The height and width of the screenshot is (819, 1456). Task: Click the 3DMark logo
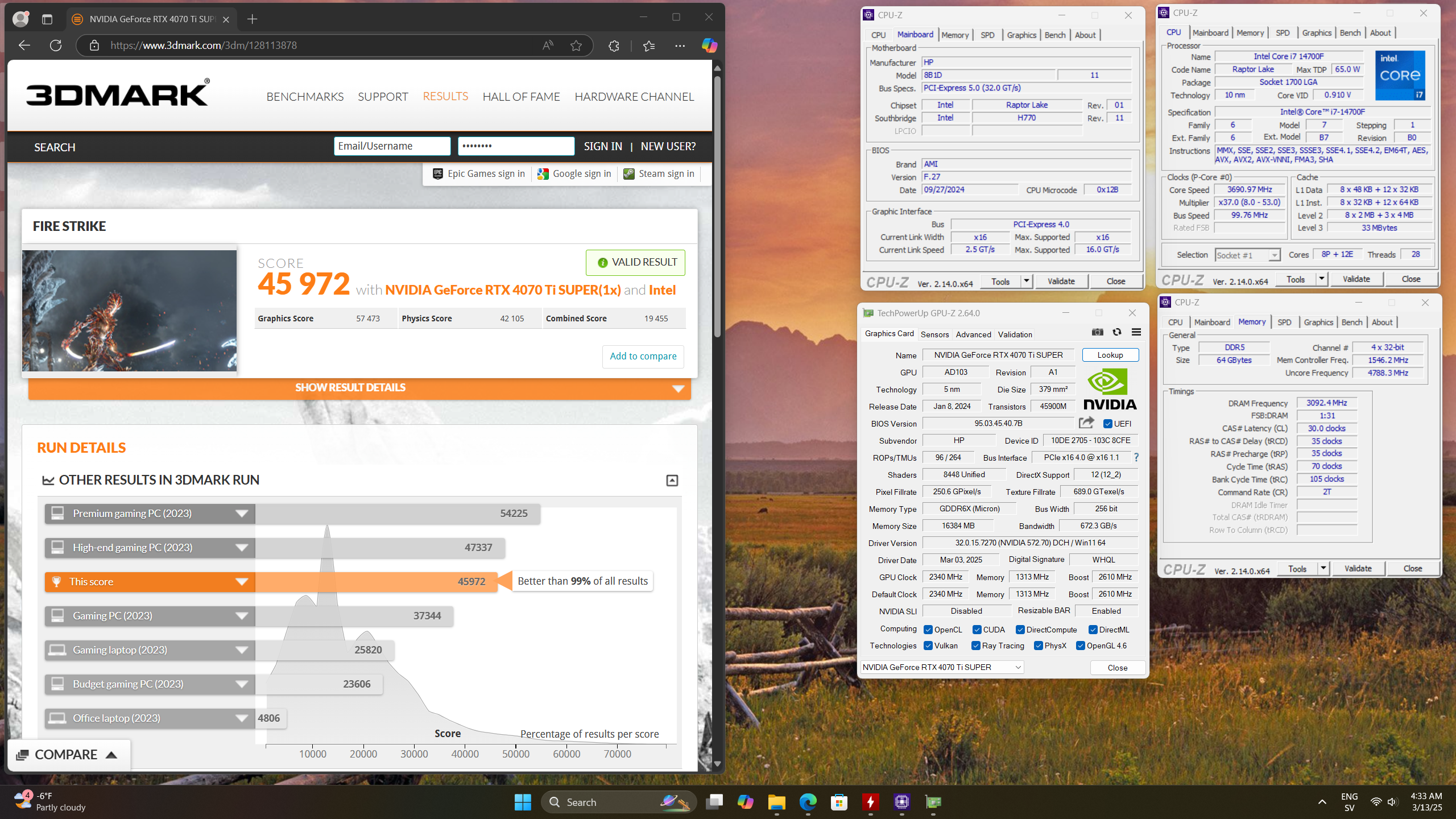point(118,93)
